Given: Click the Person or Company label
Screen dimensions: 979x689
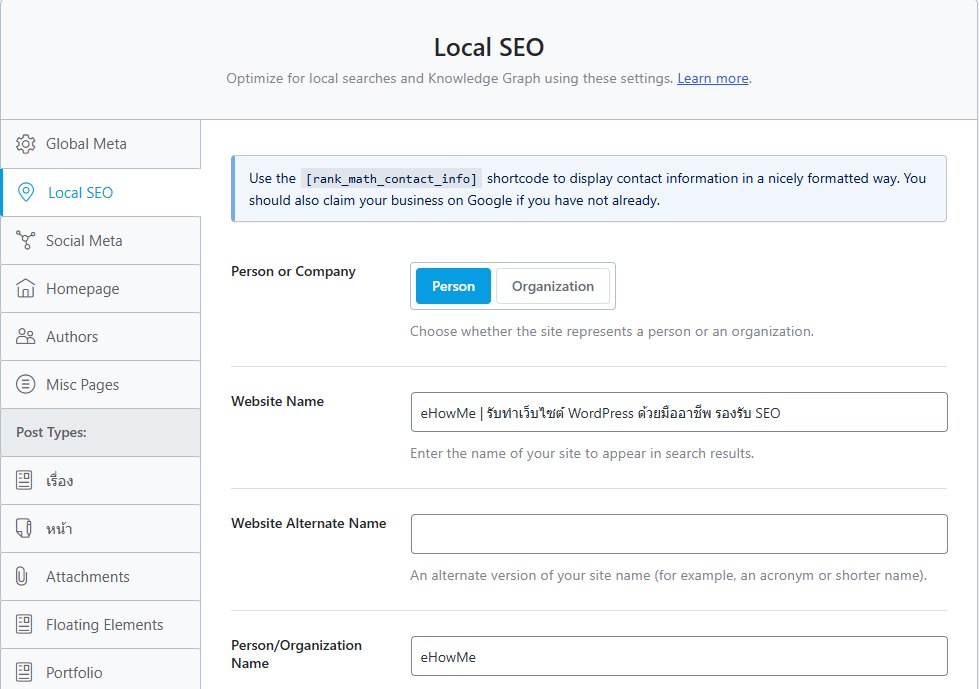Looking at the screenshot, I should tap(293, 271).
